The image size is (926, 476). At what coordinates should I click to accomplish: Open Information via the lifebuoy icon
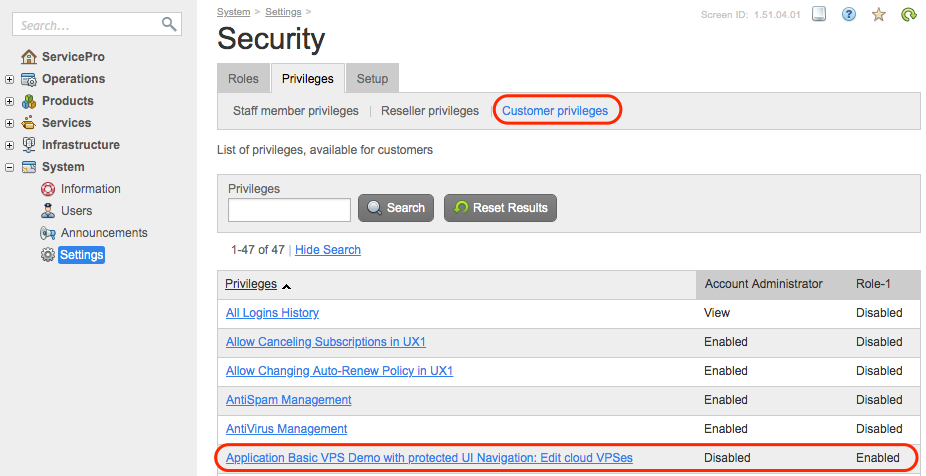coord(48,189)
